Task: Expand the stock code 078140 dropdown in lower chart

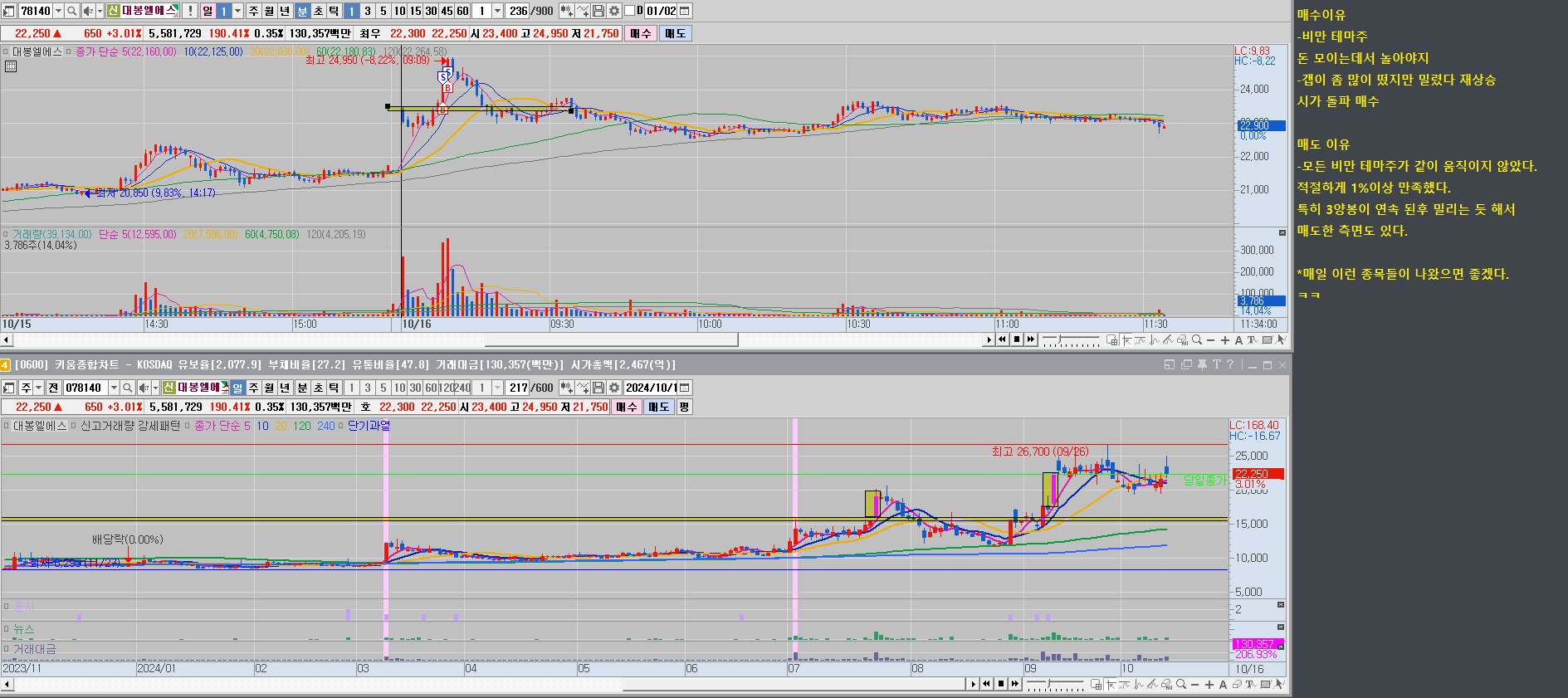Action: pos(113,388)
